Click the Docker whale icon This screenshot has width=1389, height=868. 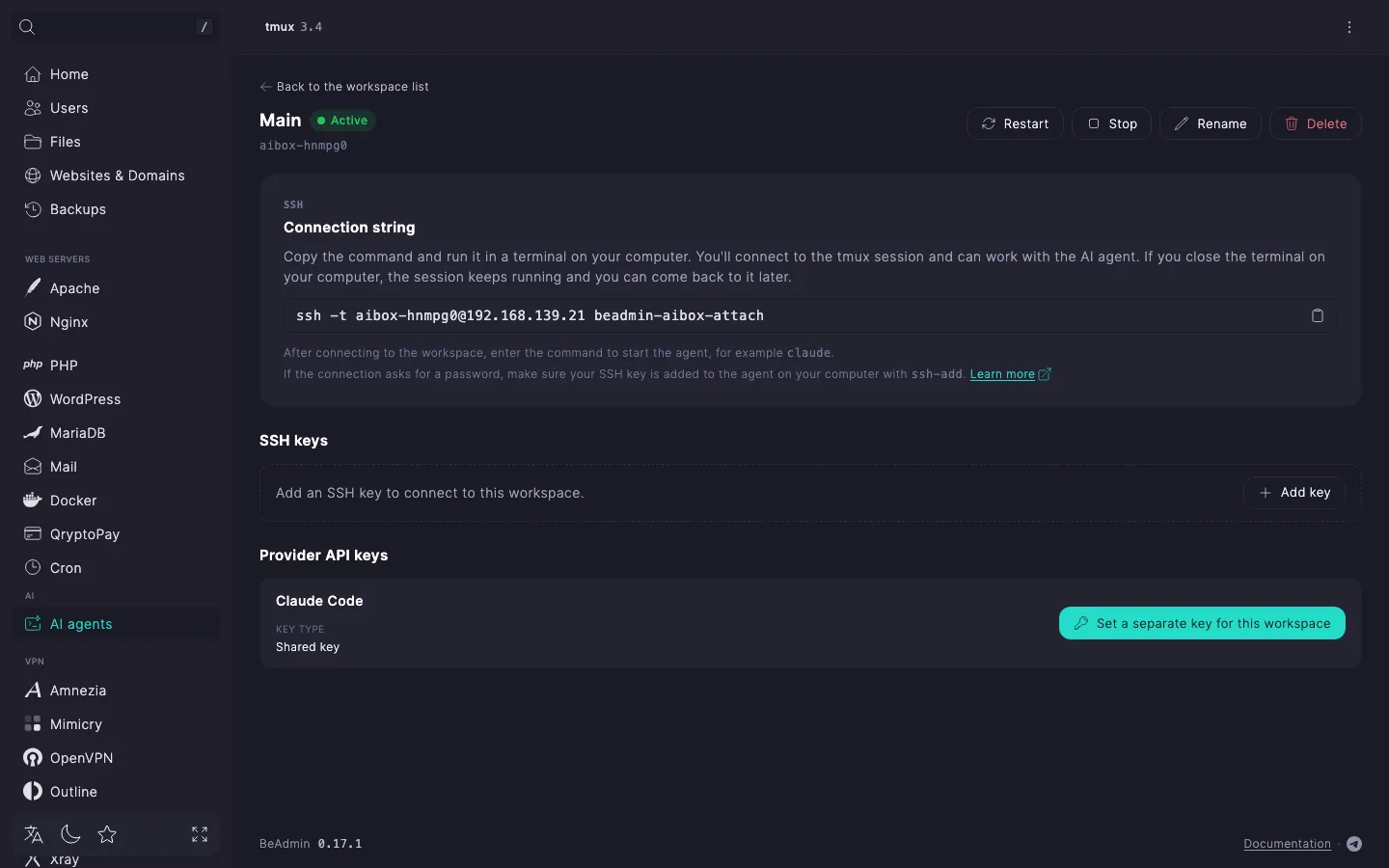click(x=33, y=500)
